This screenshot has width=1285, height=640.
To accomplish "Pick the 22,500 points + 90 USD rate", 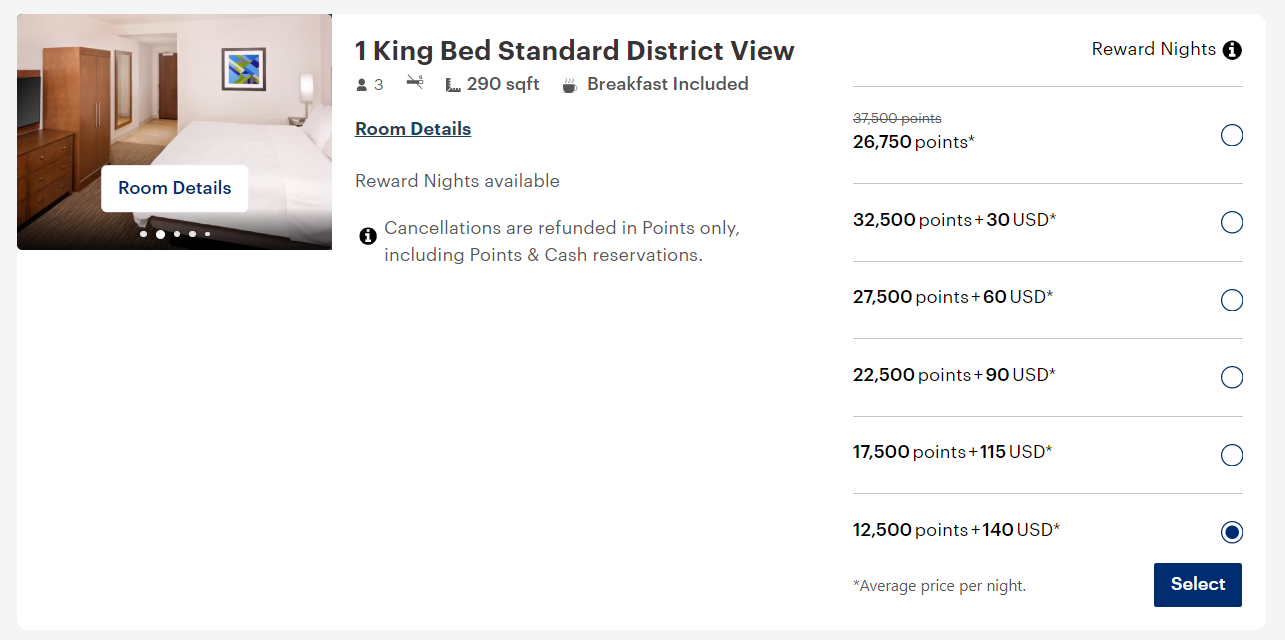I will click(1232, 377).
